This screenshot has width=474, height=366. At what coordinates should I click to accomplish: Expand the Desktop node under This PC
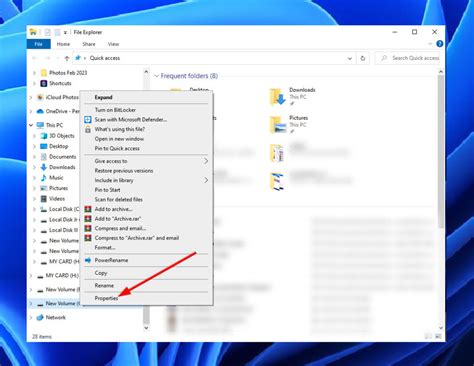click(x=34, y=146)
